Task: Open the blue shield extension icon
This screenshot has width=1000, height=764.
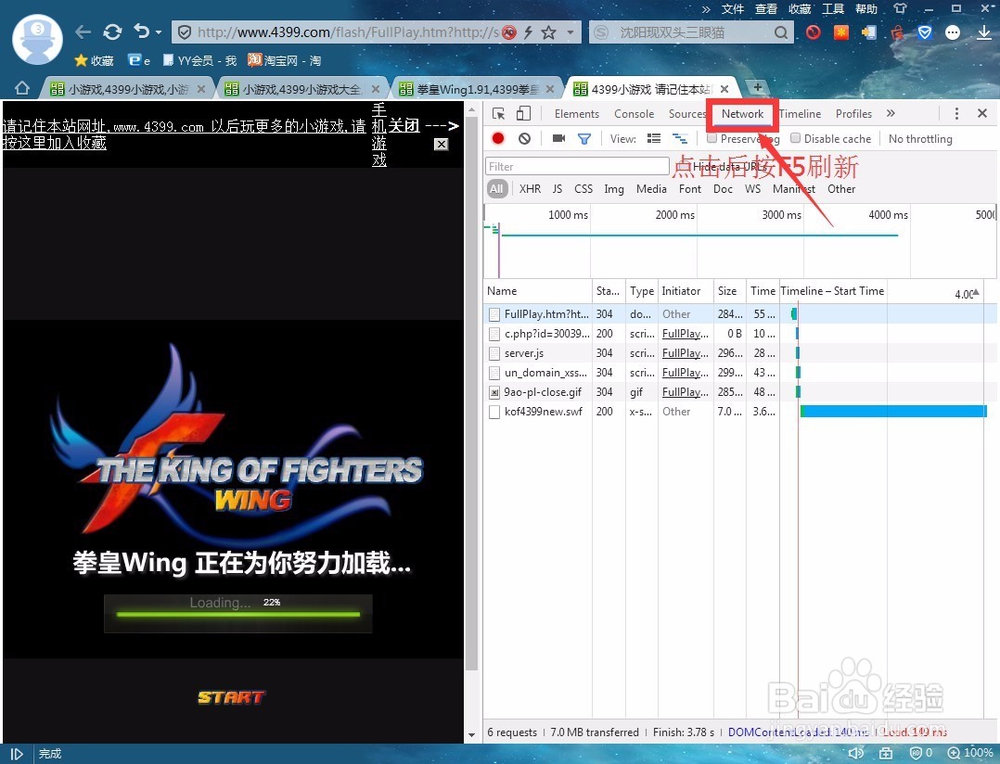Action: [x=925, y=33]
